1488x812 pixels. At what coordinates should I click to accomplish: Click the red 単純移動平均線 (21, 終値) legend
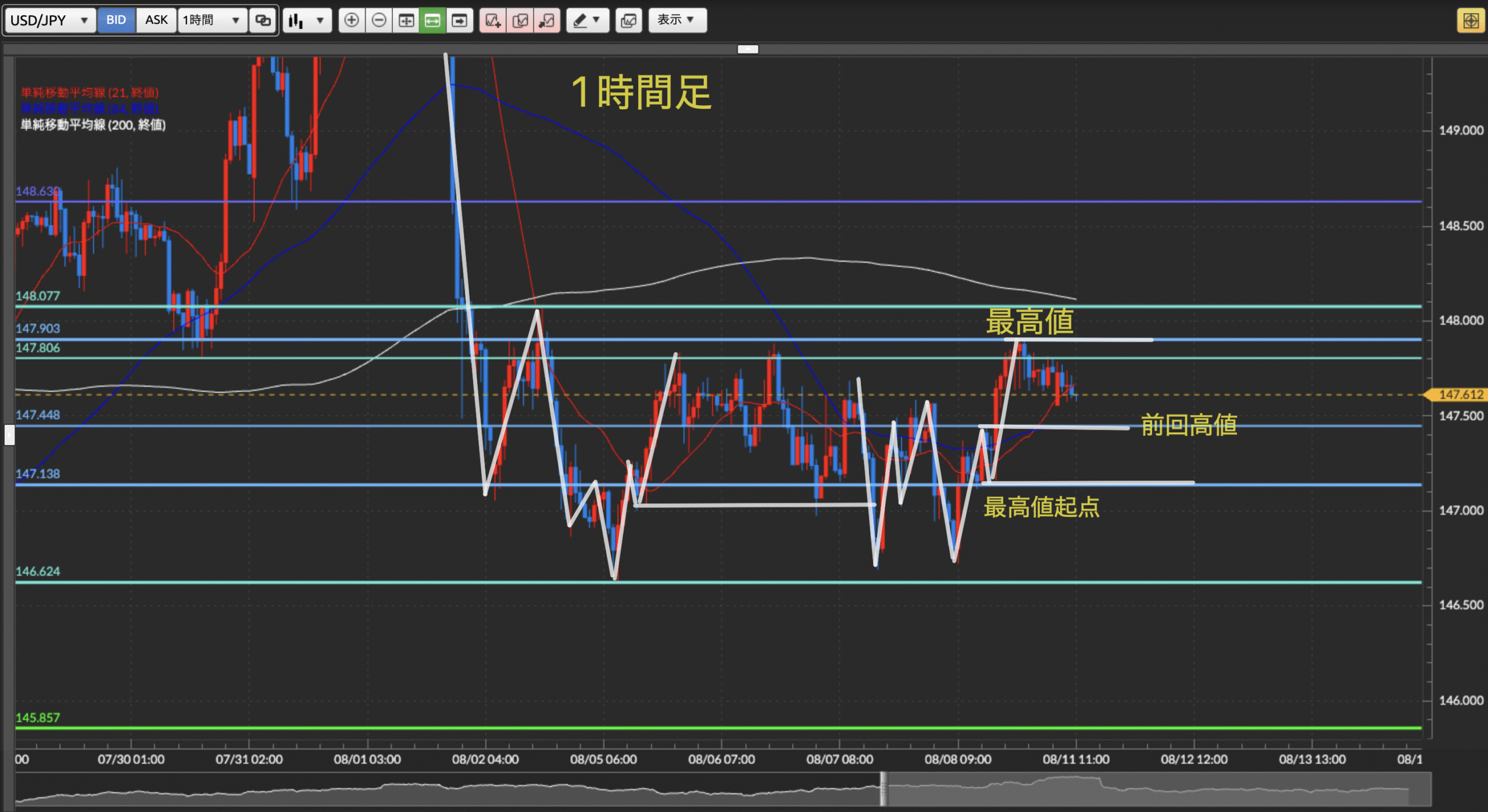90,92
